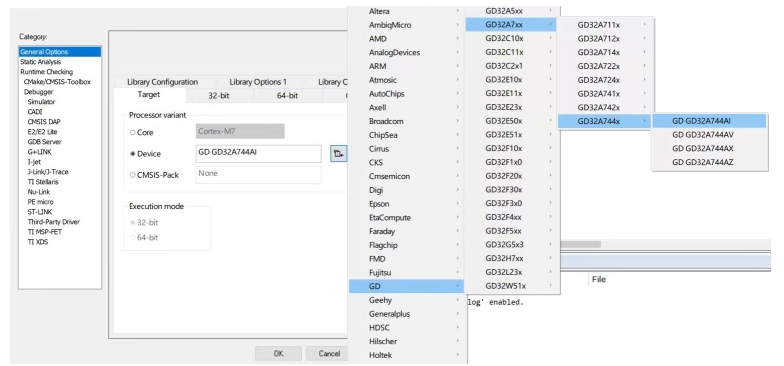Viewport: 784px width, 366px height.
Task: Open the GD32F4xx family submenu
Action: coord(511,217)
